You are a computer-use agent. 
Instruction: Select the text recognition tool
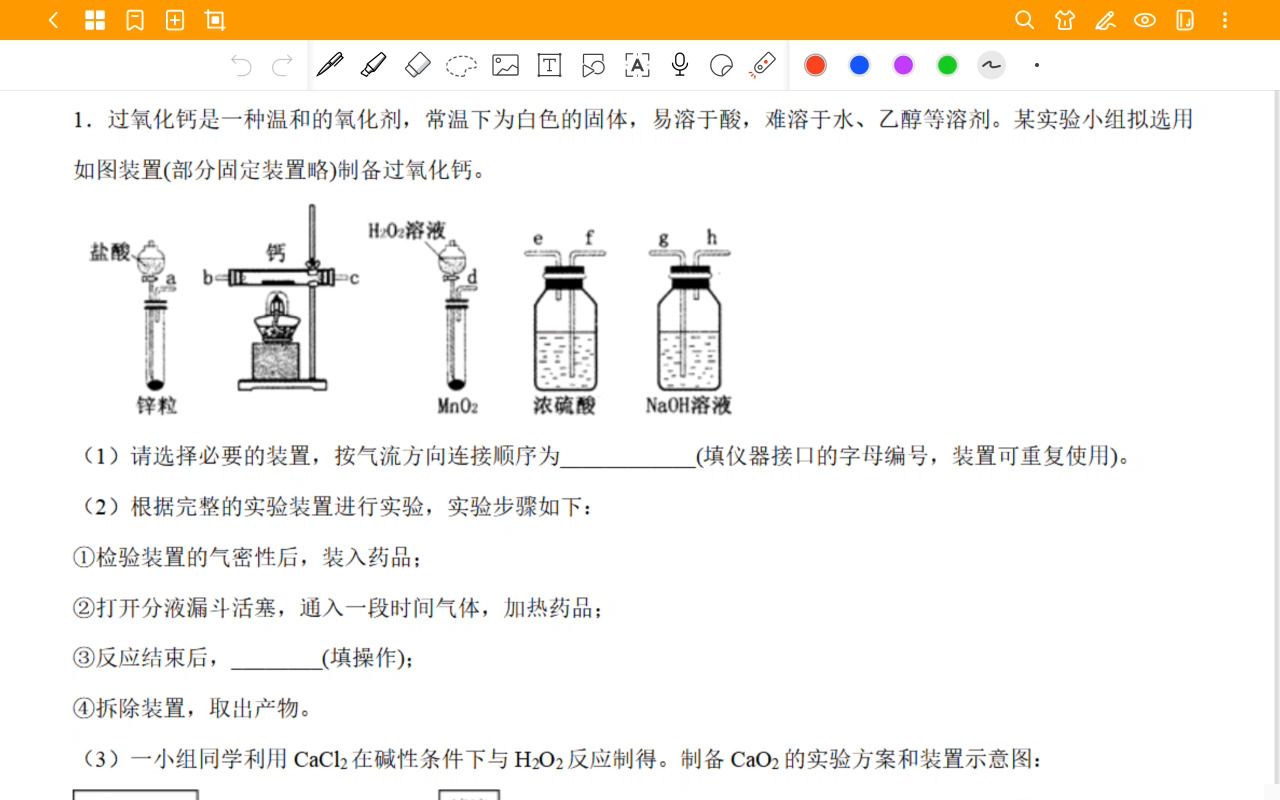click(x=637, y=66)
